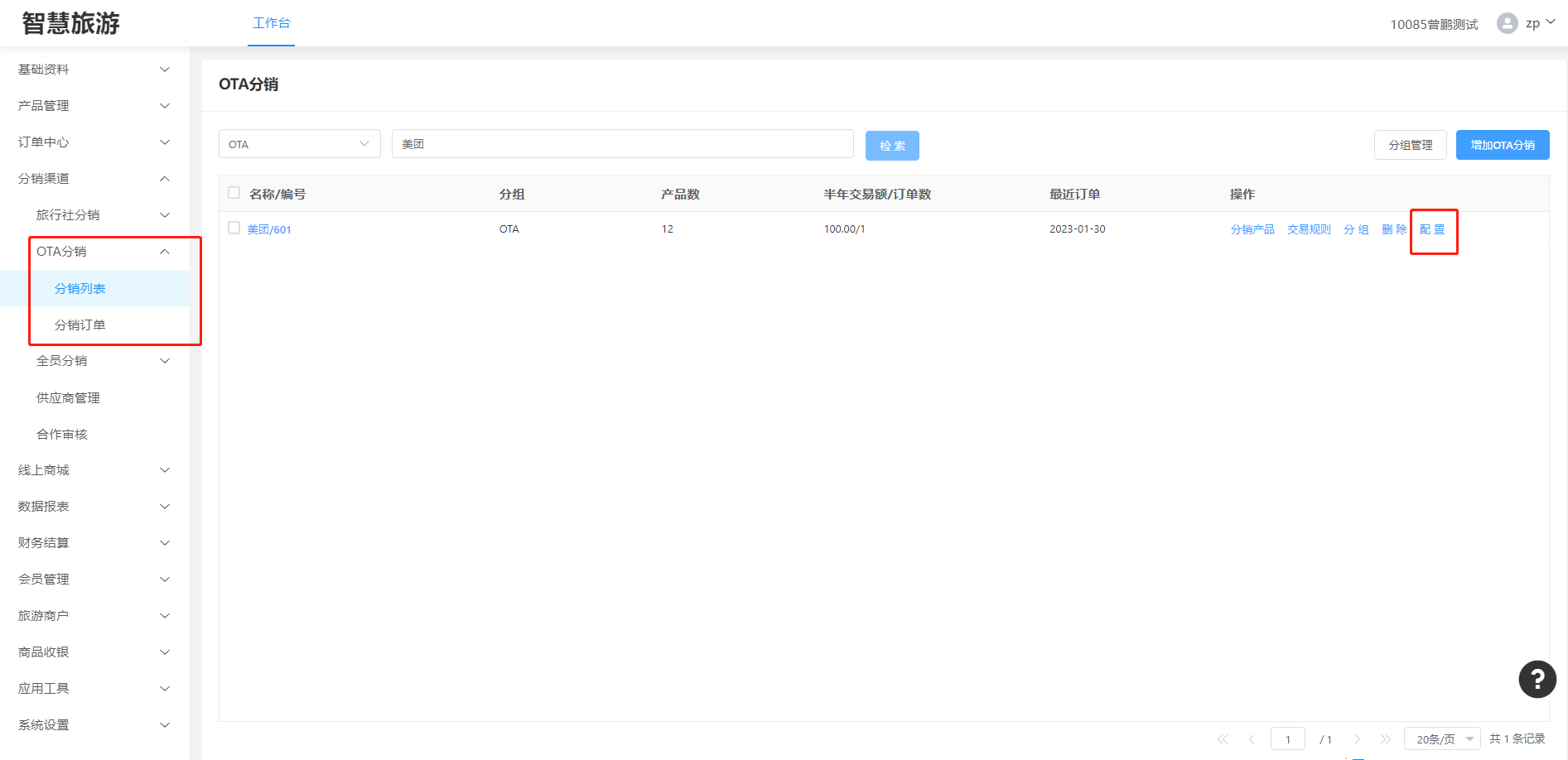This screenshot has height=760, width=1568.
Task: Open the OTA type dropdown
Action: [x=299, y=144]
